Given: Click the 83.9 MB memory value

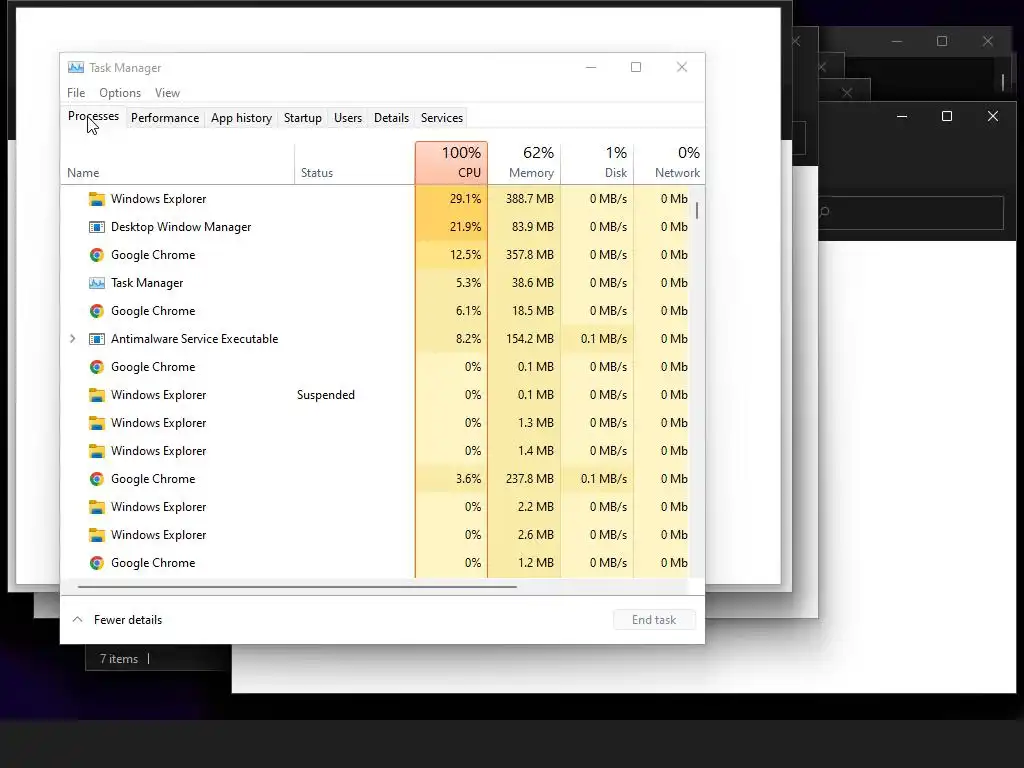Looking at the screenshot, I should coord(532,227).
